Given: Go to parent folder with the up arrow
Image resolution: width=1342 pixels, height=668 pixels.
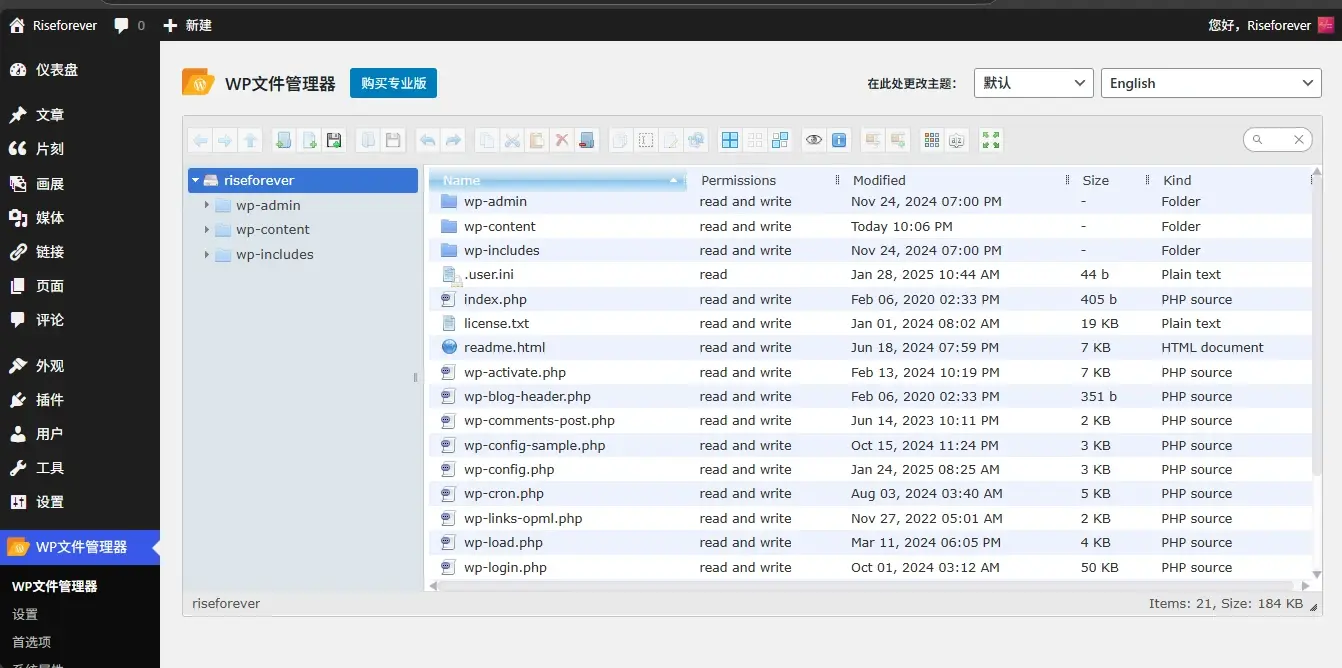Looking at the screenshot, I should [250, 140].
